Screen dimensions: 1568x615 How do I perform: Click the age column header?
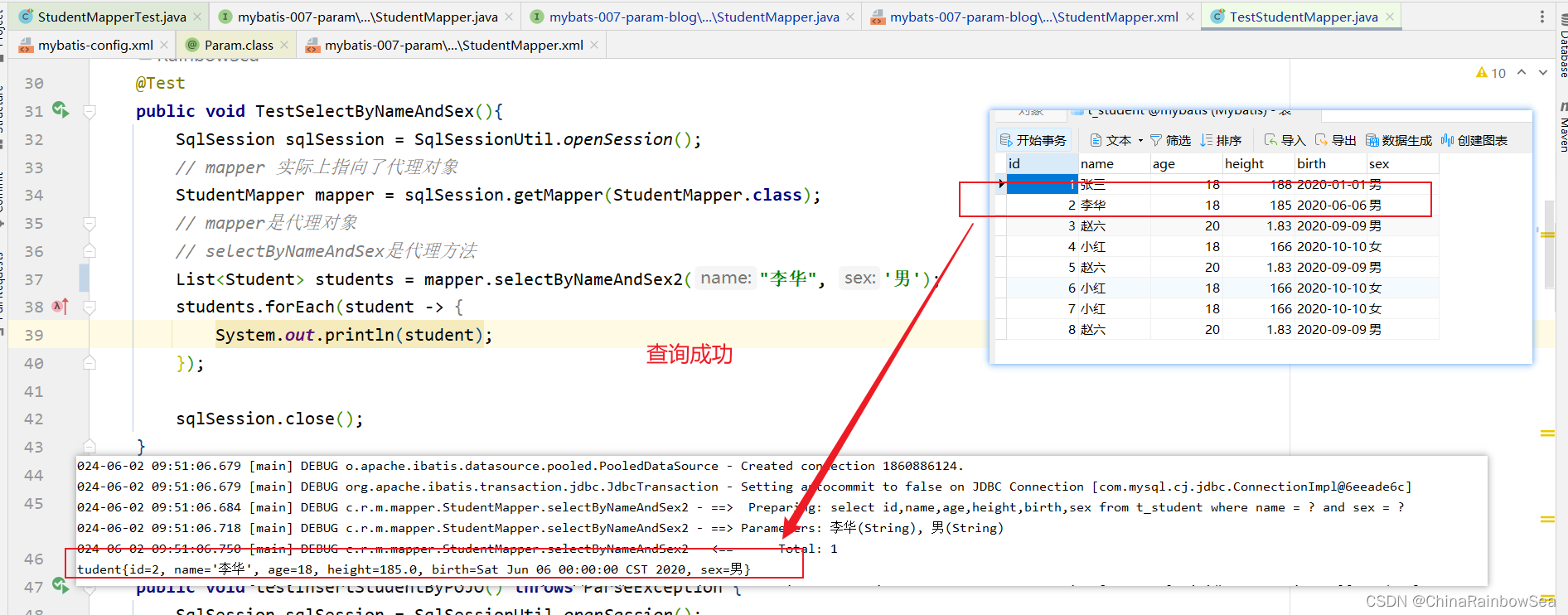1186,163
